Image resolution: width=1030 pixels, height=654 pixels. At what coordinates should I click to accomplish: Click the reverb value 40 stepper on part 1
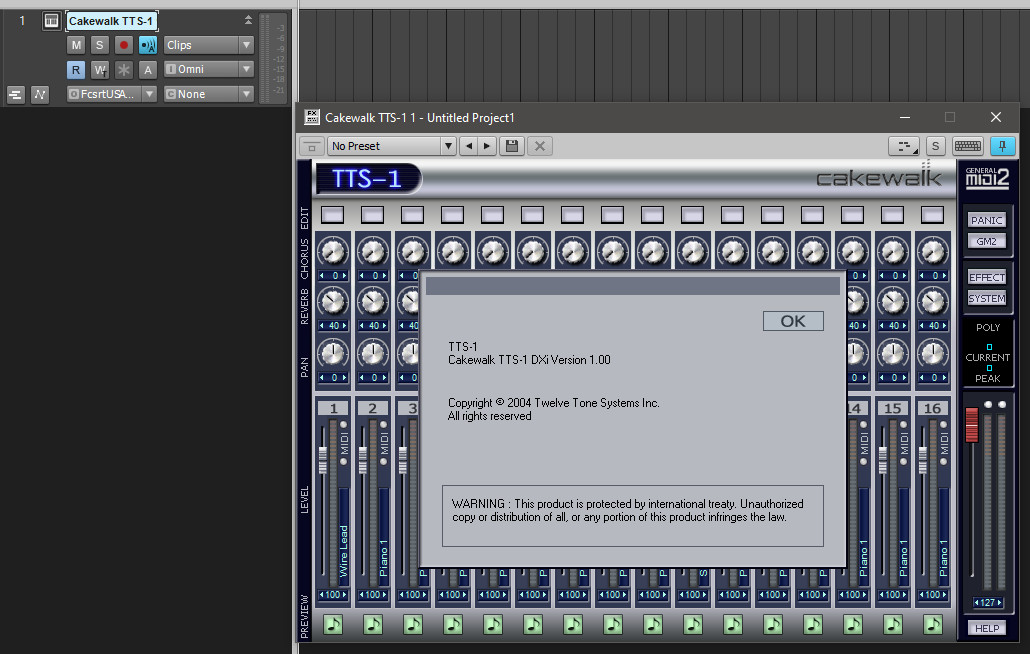click(333, 326)
